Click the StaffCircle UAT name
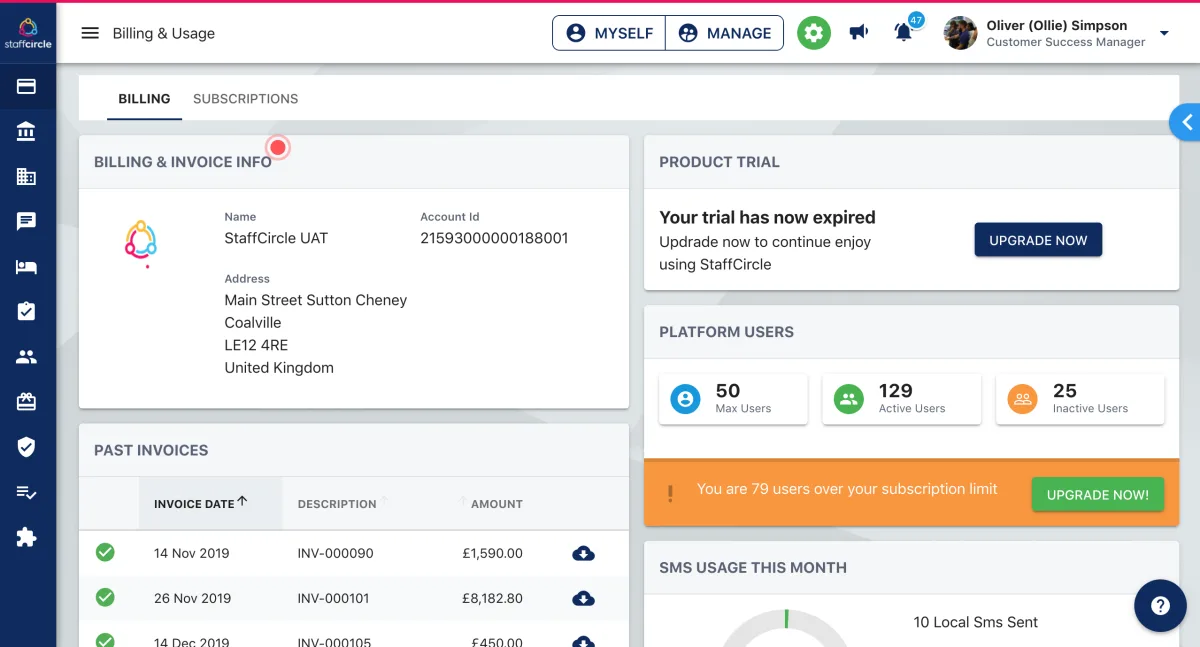Screen dimensions: 1200x647 276,238
